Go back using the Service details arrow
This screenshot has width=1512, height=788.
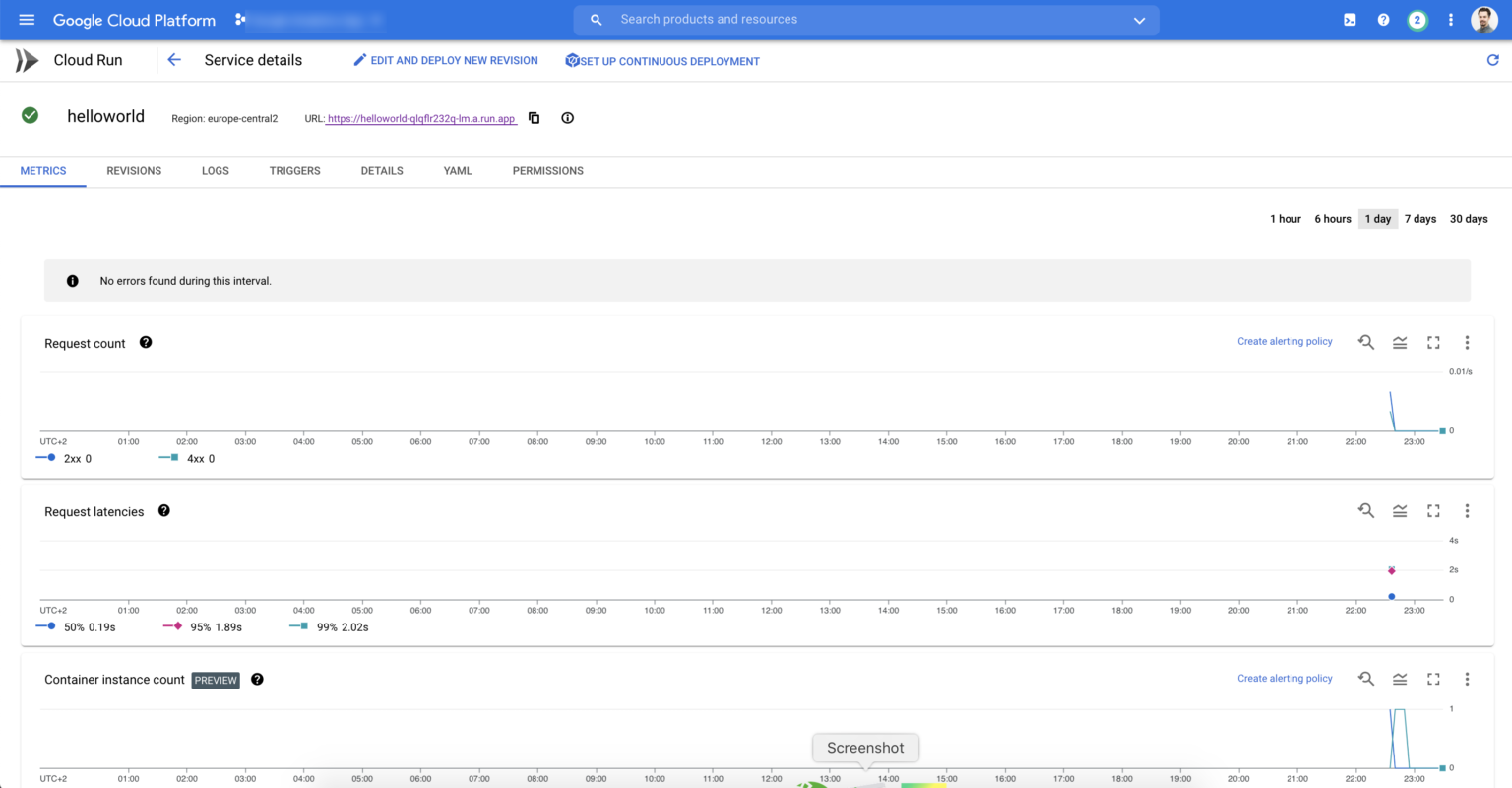coord(174,60)
